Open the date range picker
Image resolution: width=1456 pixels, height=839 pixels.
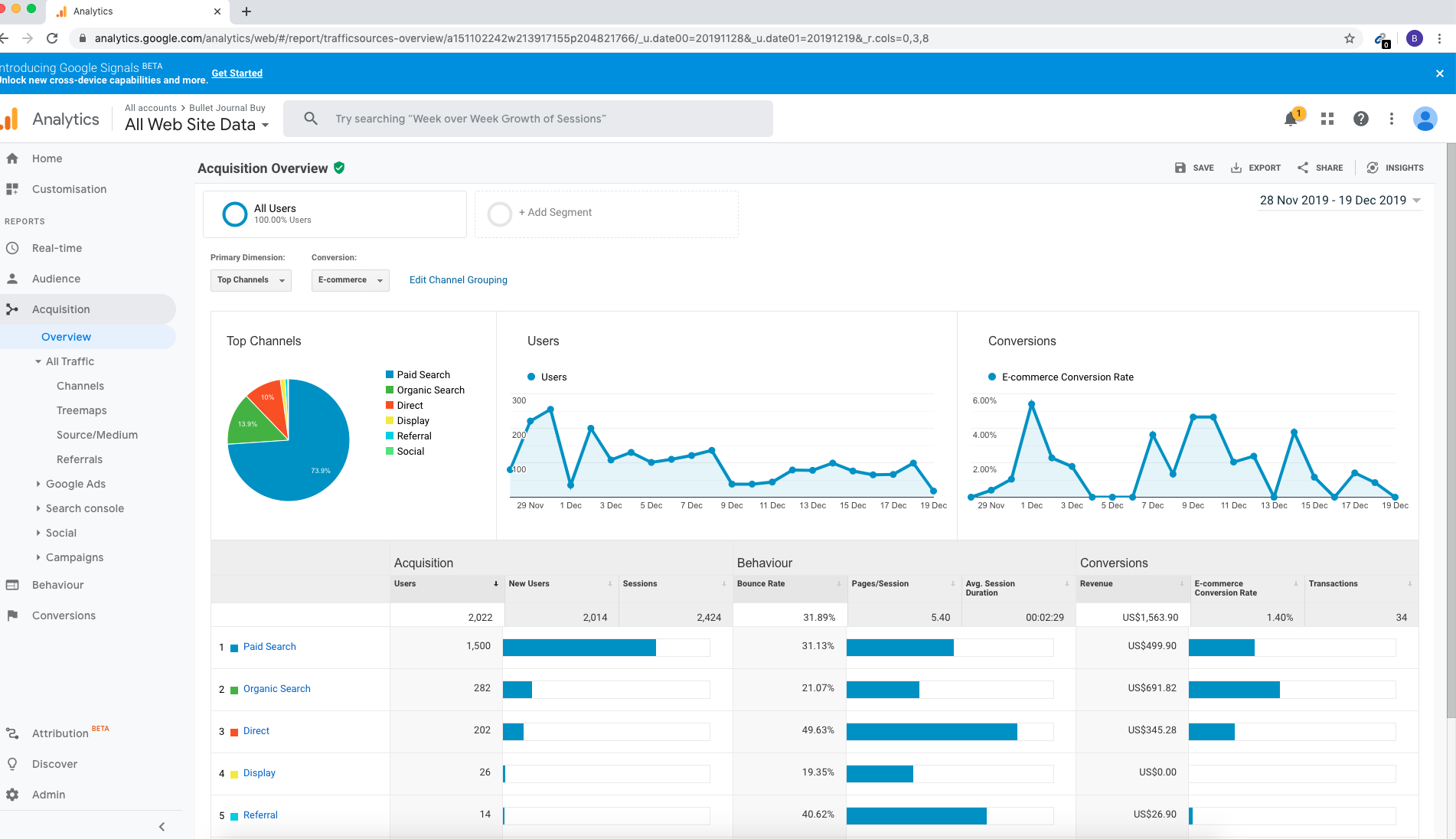[x=1340, y=201]
